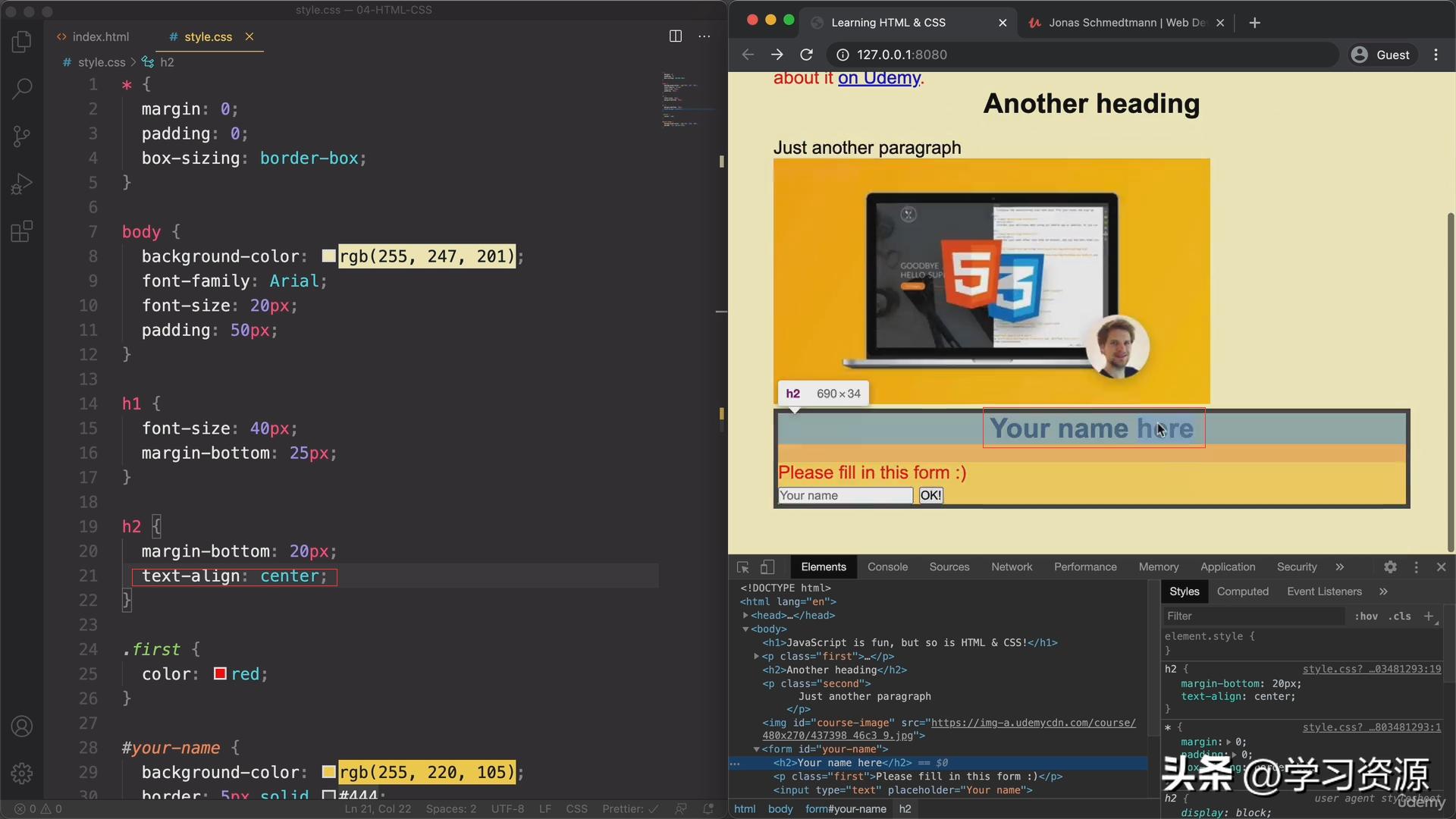This screenshot has height=819, width=1456.
Task: Toggle the :hov pseudo-class panel
Action: point(1366,616)
